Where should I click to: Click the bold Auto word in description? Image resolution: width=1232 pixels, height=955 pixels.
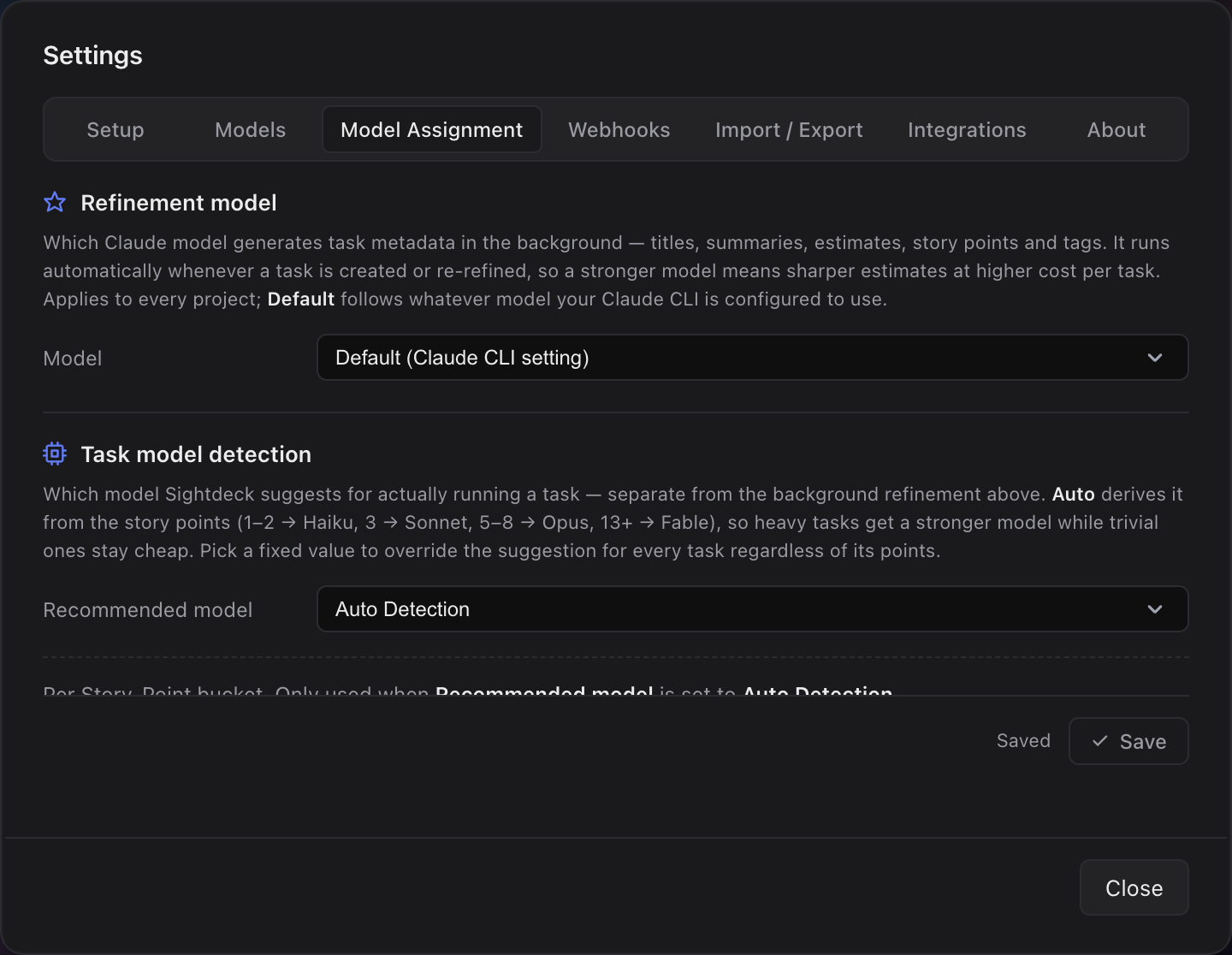pos(1074,495)
